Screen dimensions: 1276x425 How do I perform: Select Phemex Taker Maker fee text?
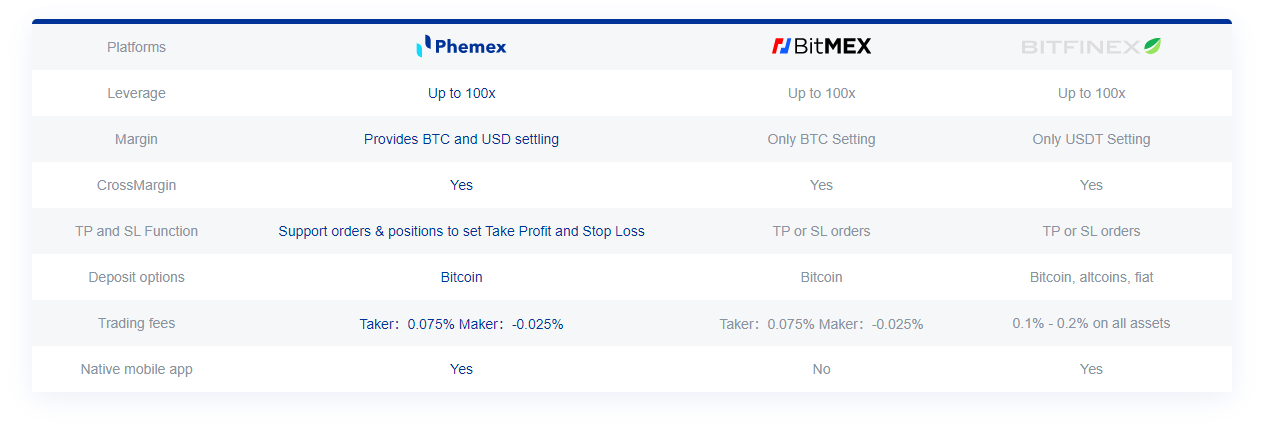tap(461, 324)
